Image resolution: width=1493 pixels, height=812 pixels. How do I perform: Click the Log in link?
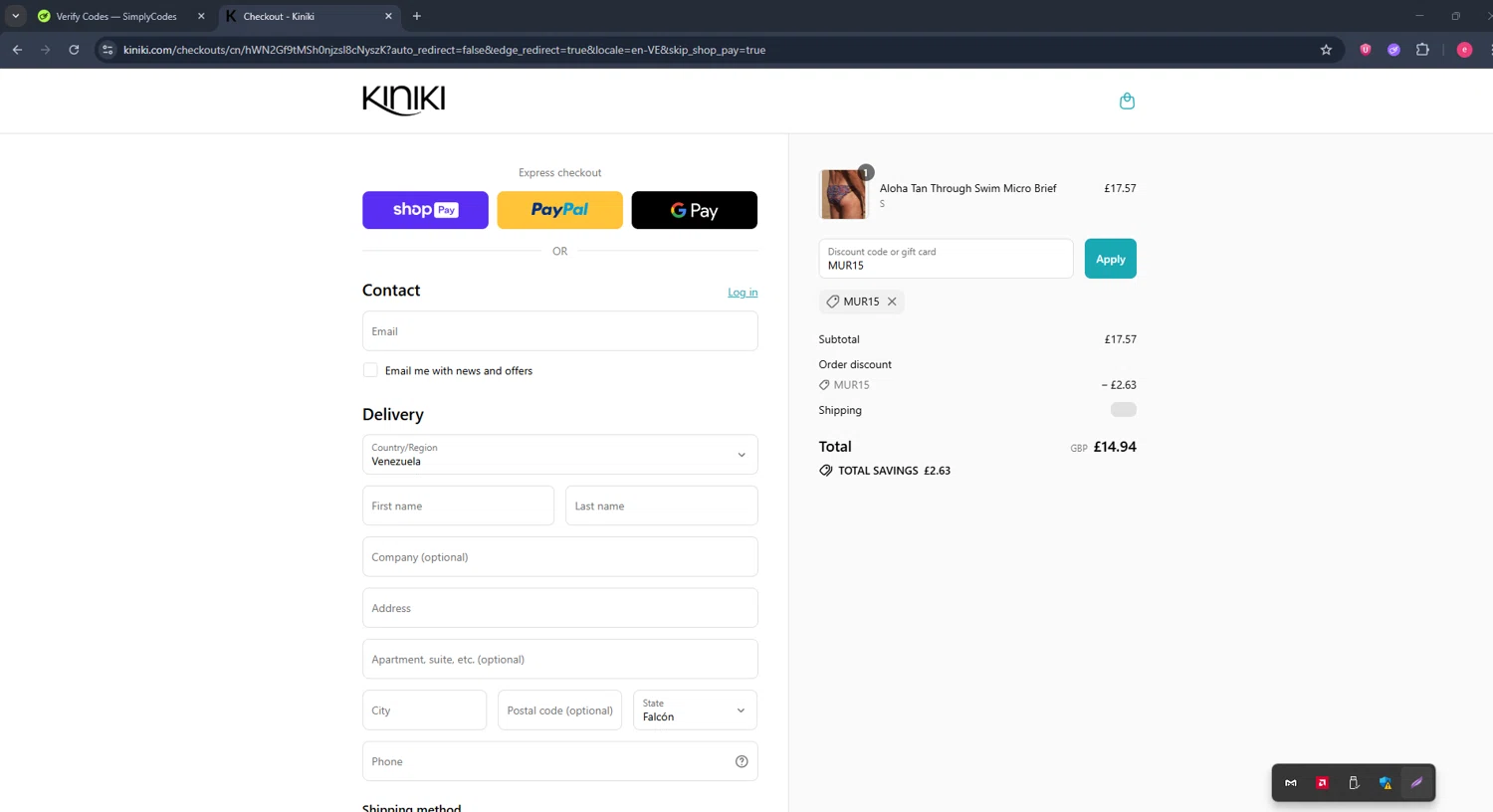(x=743, y=293)
